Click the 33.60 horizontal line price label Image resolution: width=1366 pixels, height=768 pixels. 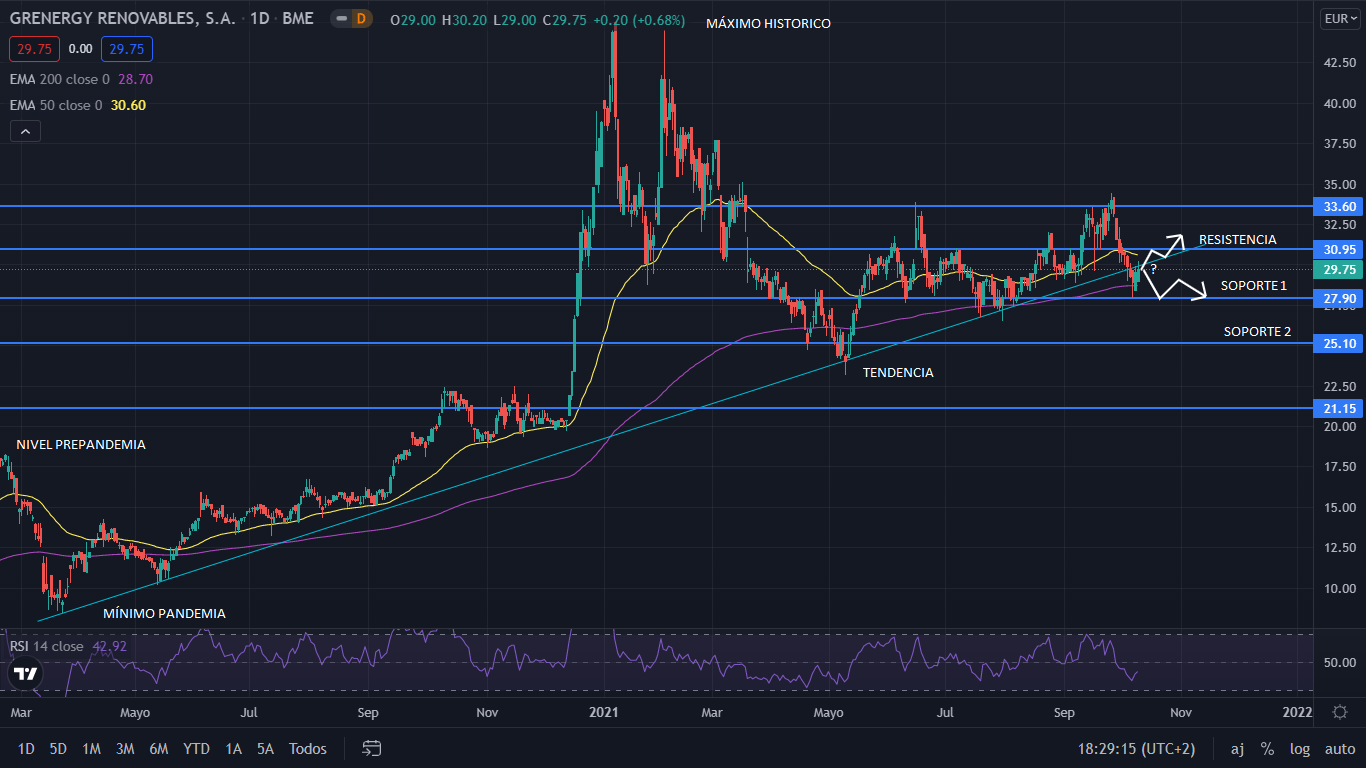[1339, 206]
